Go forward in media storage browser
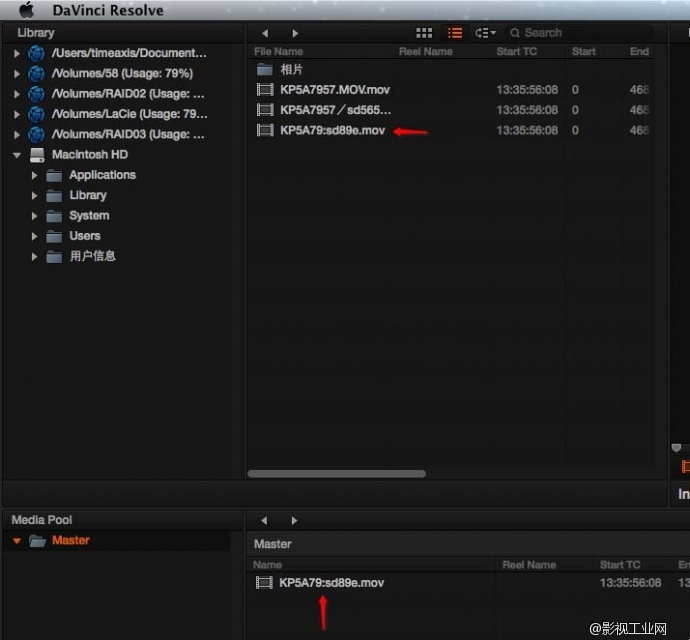 pos(294,33)
